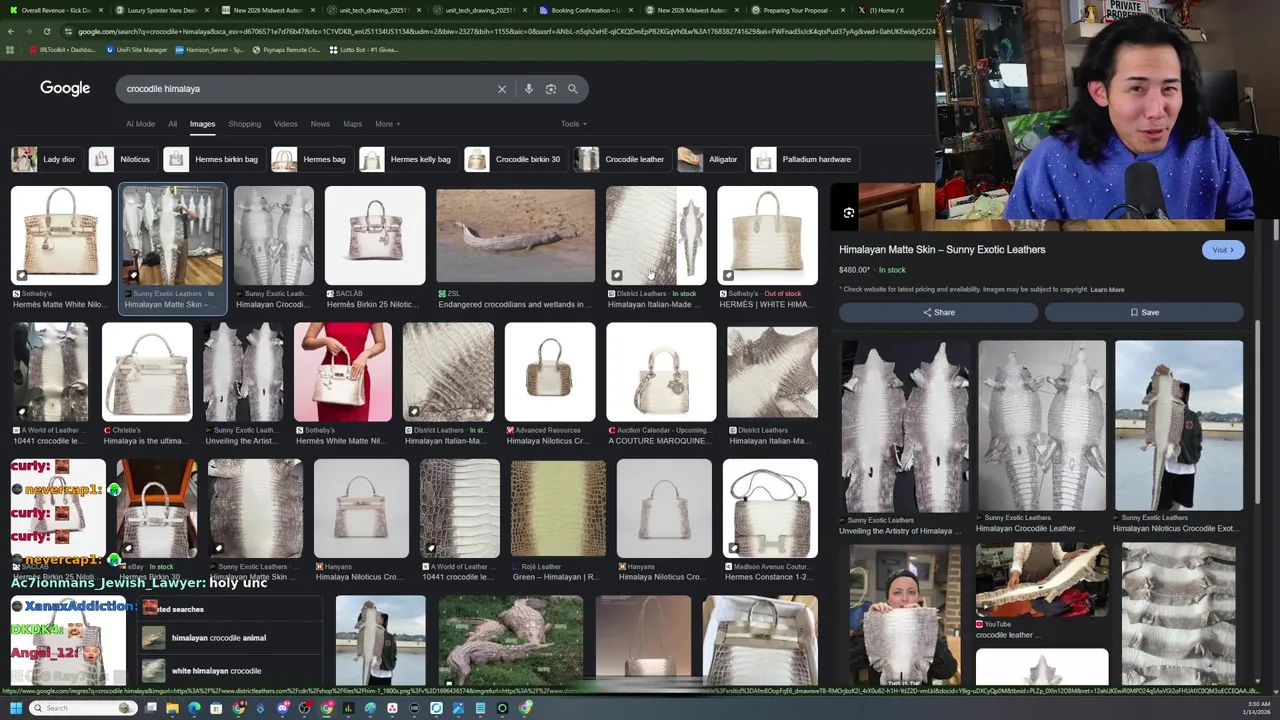The width and height of the screenshot is (1280, 720).
Task: Save the Himalayan Matte Skin image
Action: [1144, 312]
